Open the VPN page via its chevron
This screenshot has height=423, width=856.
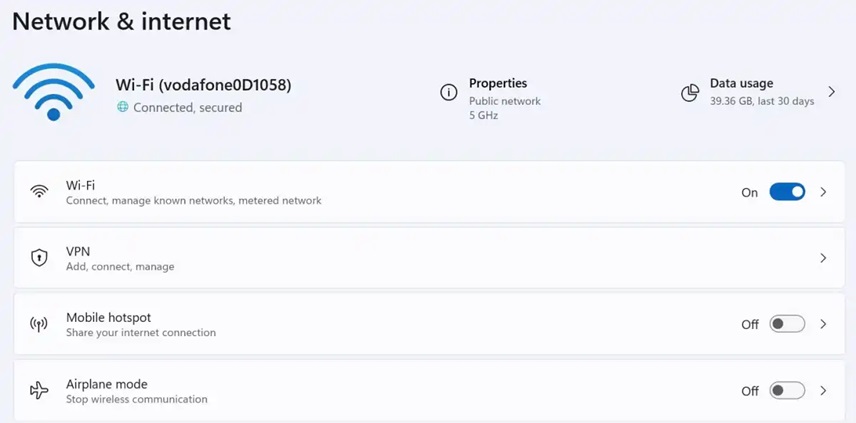(x=823, y=258)
